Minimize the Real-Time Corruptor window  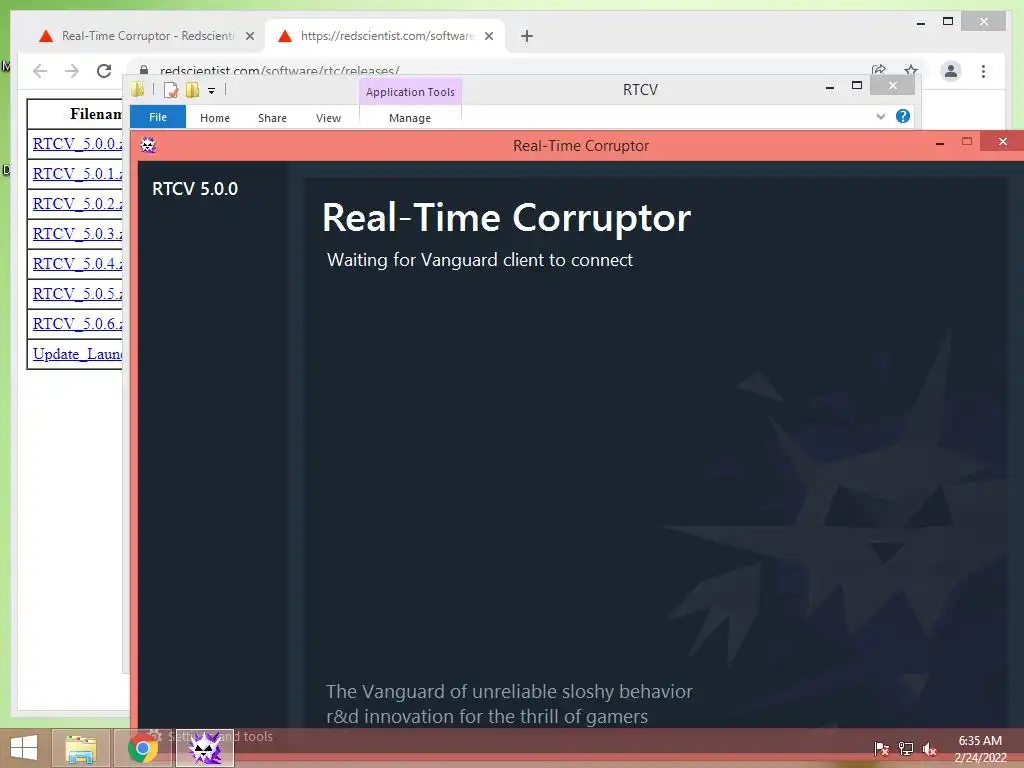(940, 142)
